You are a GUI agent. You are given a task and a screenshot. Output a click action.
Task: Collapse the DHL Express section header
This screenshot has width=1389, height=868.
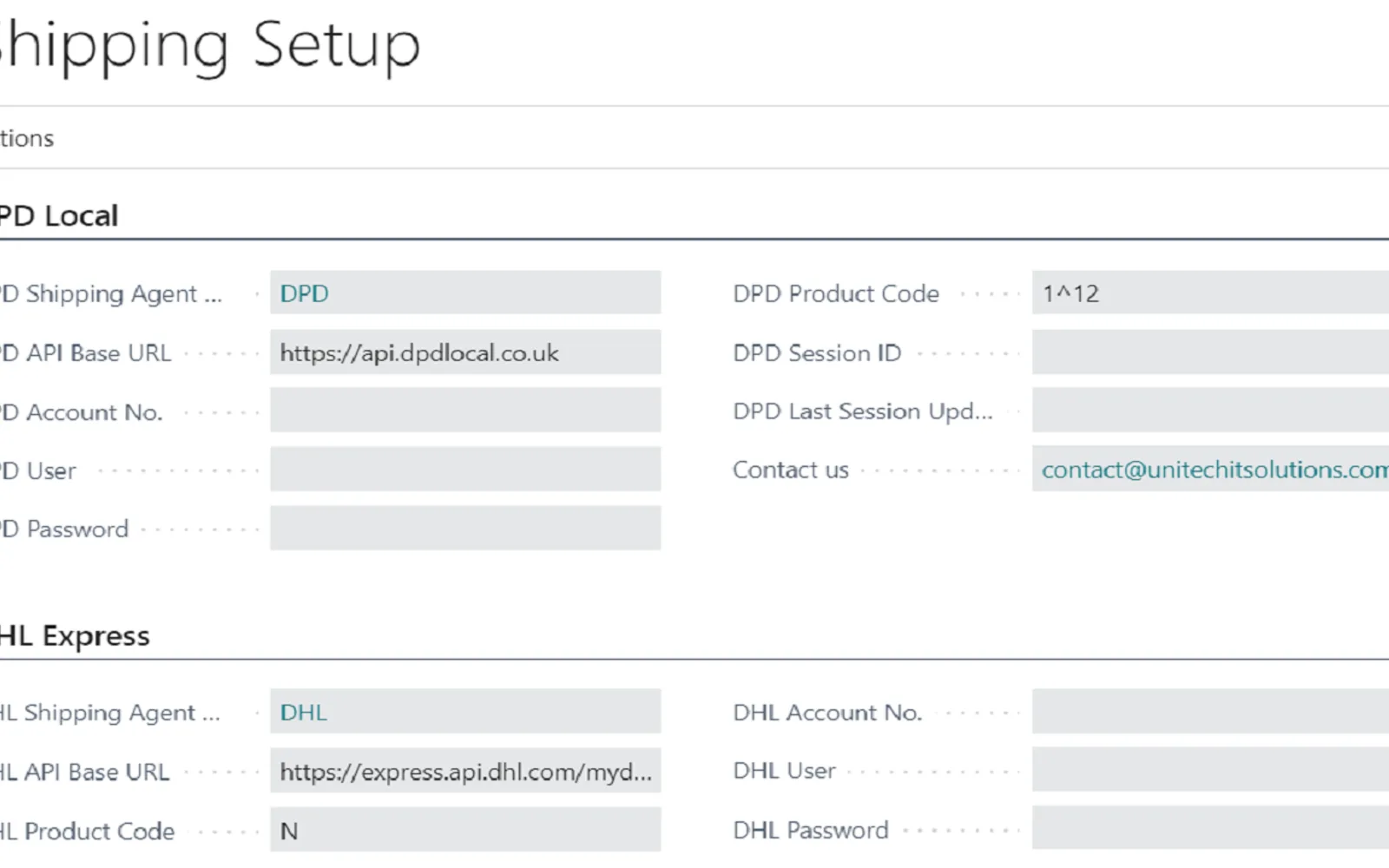coord(75,635)
